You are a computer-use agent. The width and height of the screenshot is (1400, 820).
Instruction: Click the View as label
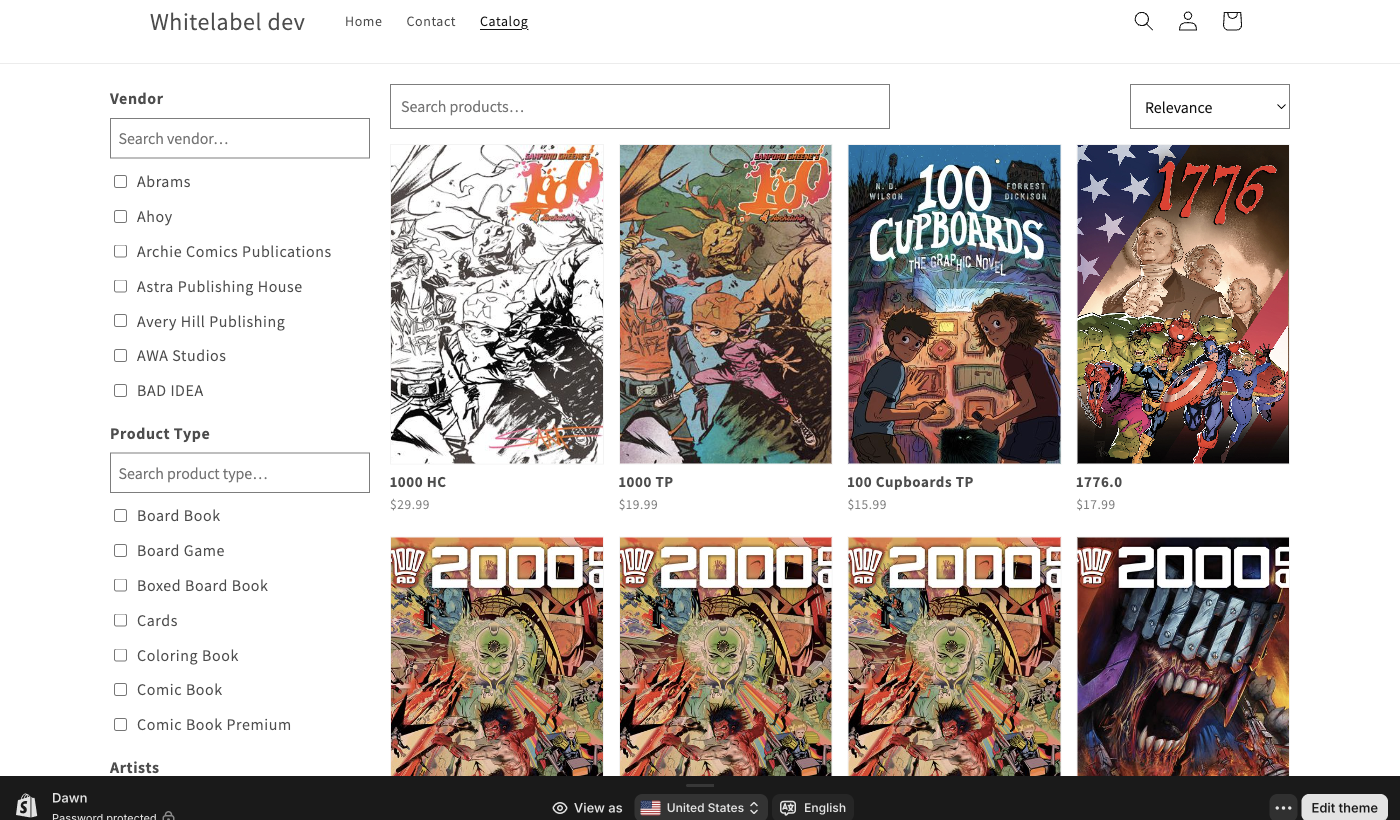(x=598, y=808)
